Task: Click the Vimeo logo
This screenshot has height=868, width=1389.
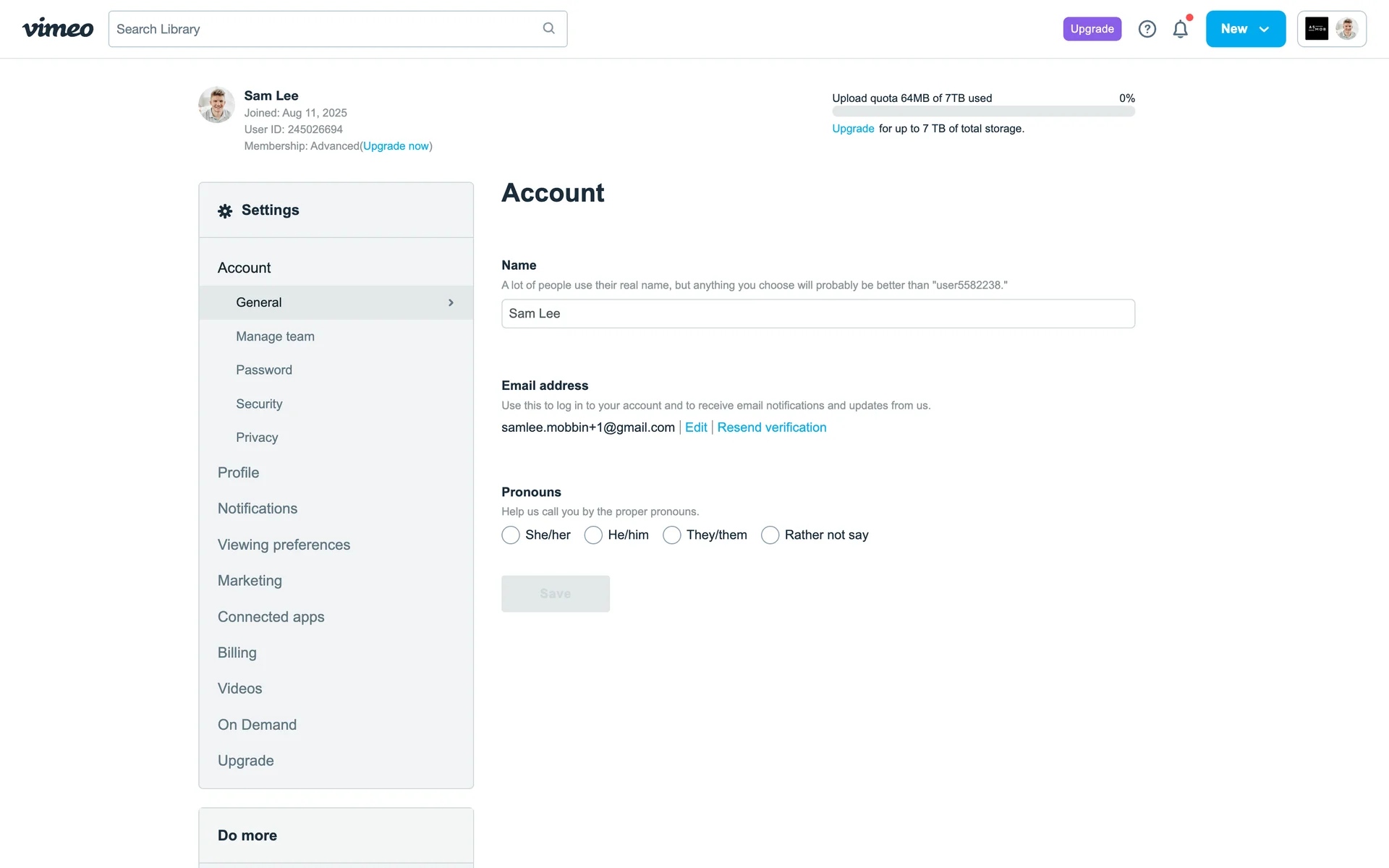Action: point(58,29)
